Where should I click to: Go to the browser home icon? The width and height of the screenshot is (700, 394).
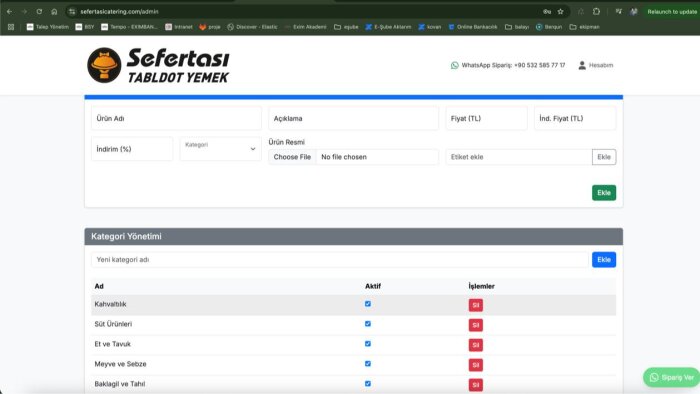54,12
